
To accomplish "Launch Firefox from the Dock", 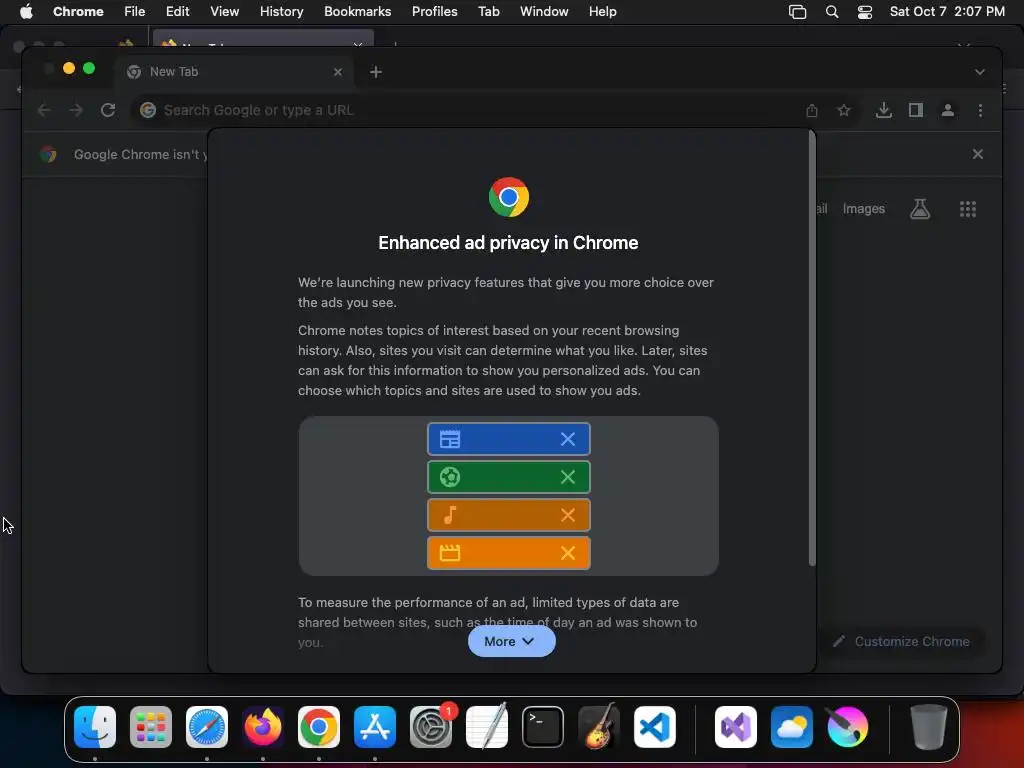I will pos(263,726).
